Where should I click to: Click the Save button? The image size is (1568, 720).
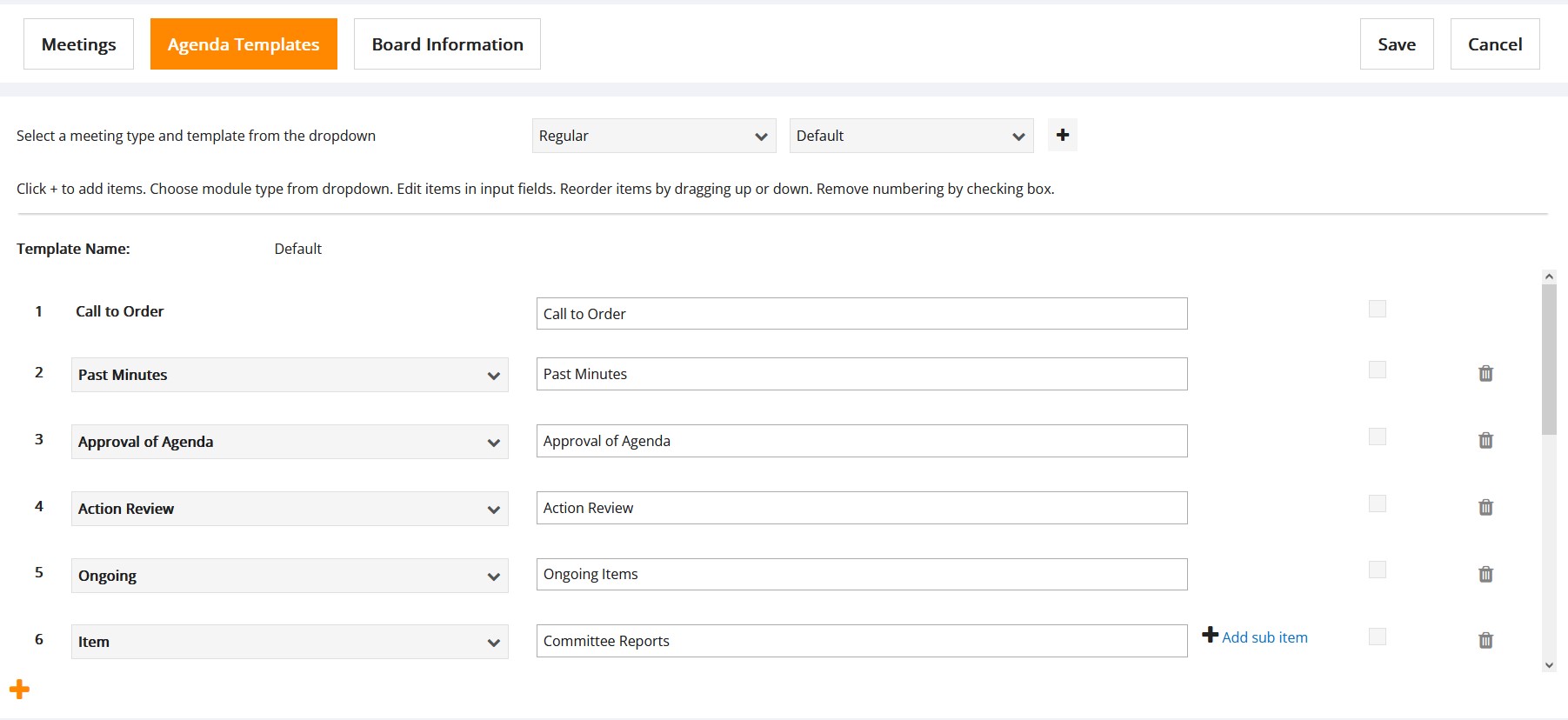[1397, 44]
